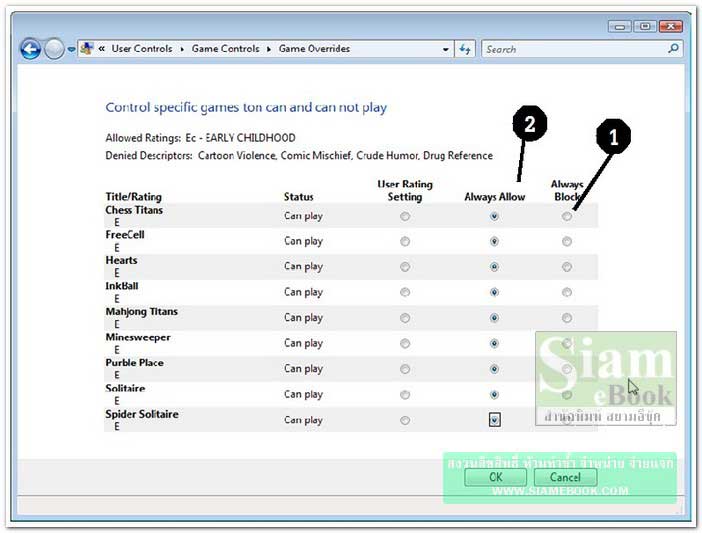Click the double chevron in address bar

pos(102,49)
